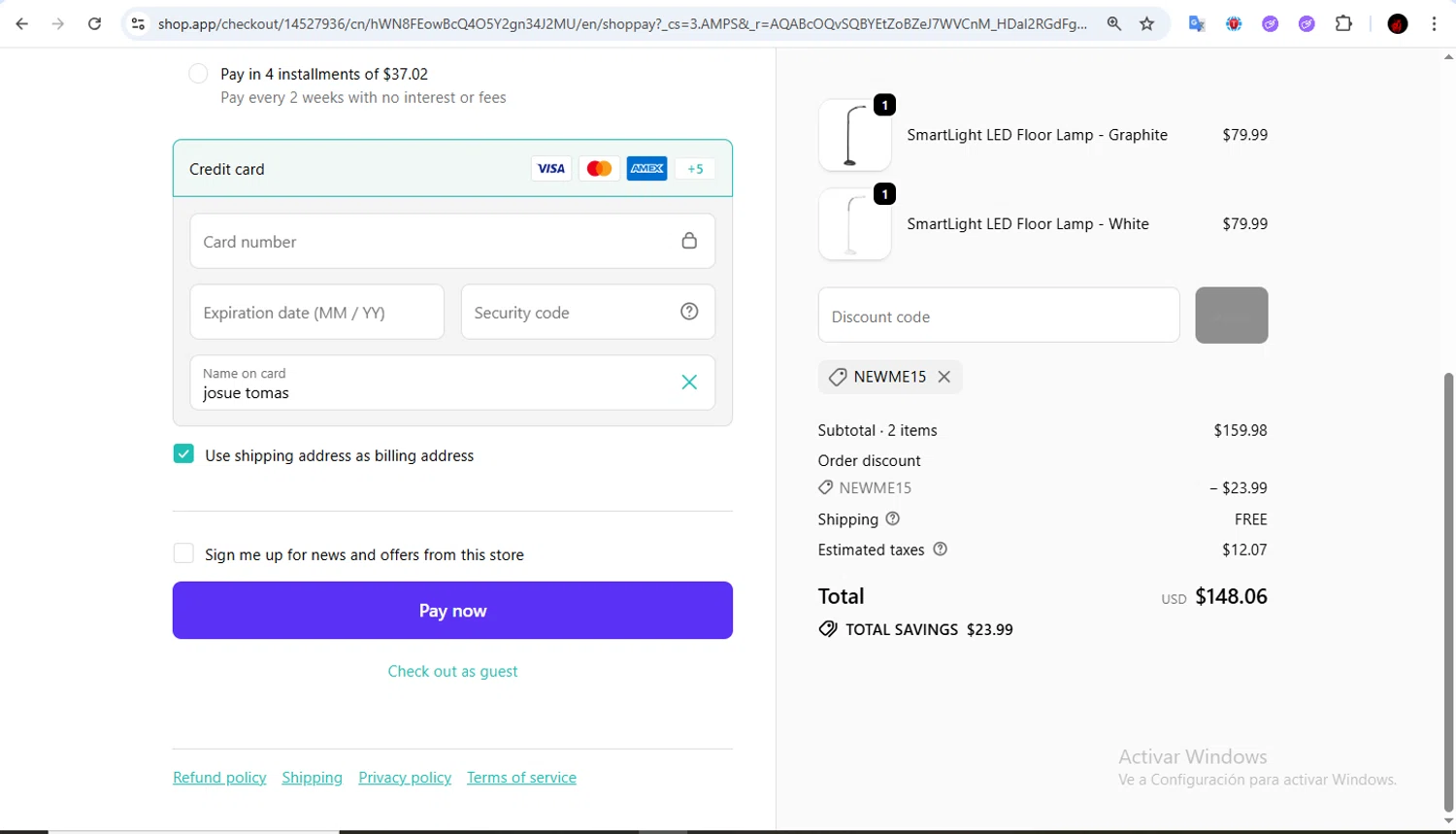The width and height of the screenshot is (1456, 834).
Task: Bookmark this page with the star
Action: (x=1147, y=24)
